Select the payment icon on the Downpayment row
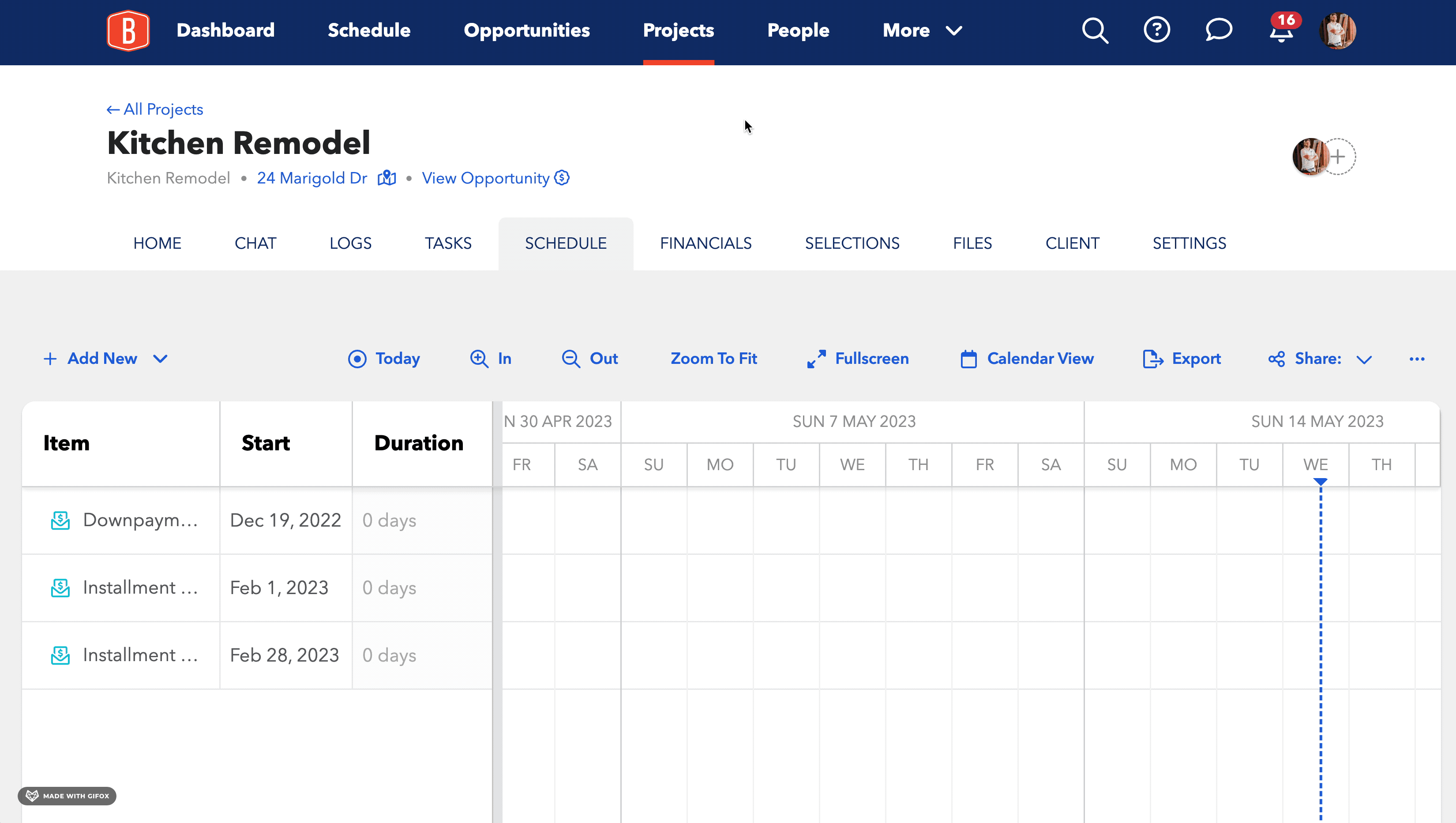Screen dimensions: 1456x823 pos(60,520)
